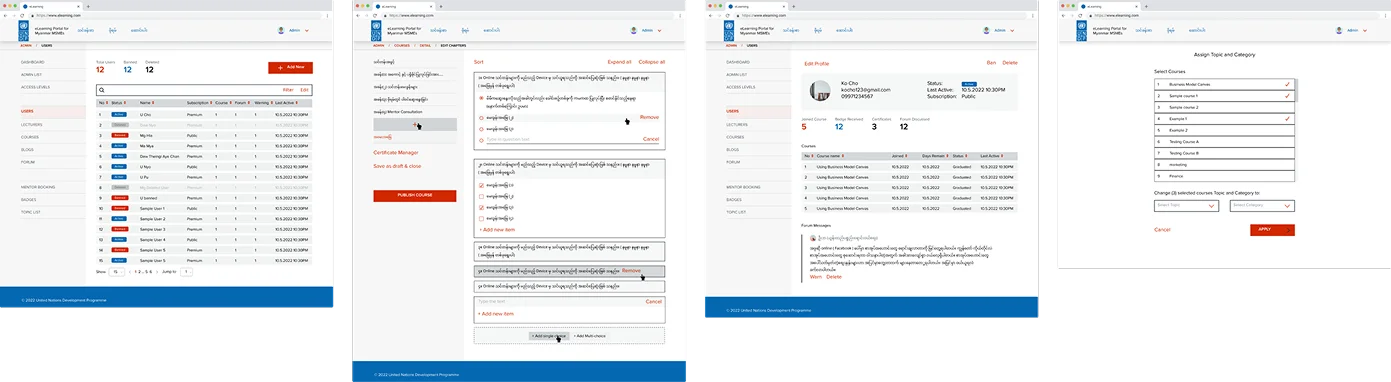Click the Add single choice button
The width and height of the screenshot is (1391, 382).
pos(549,336)
